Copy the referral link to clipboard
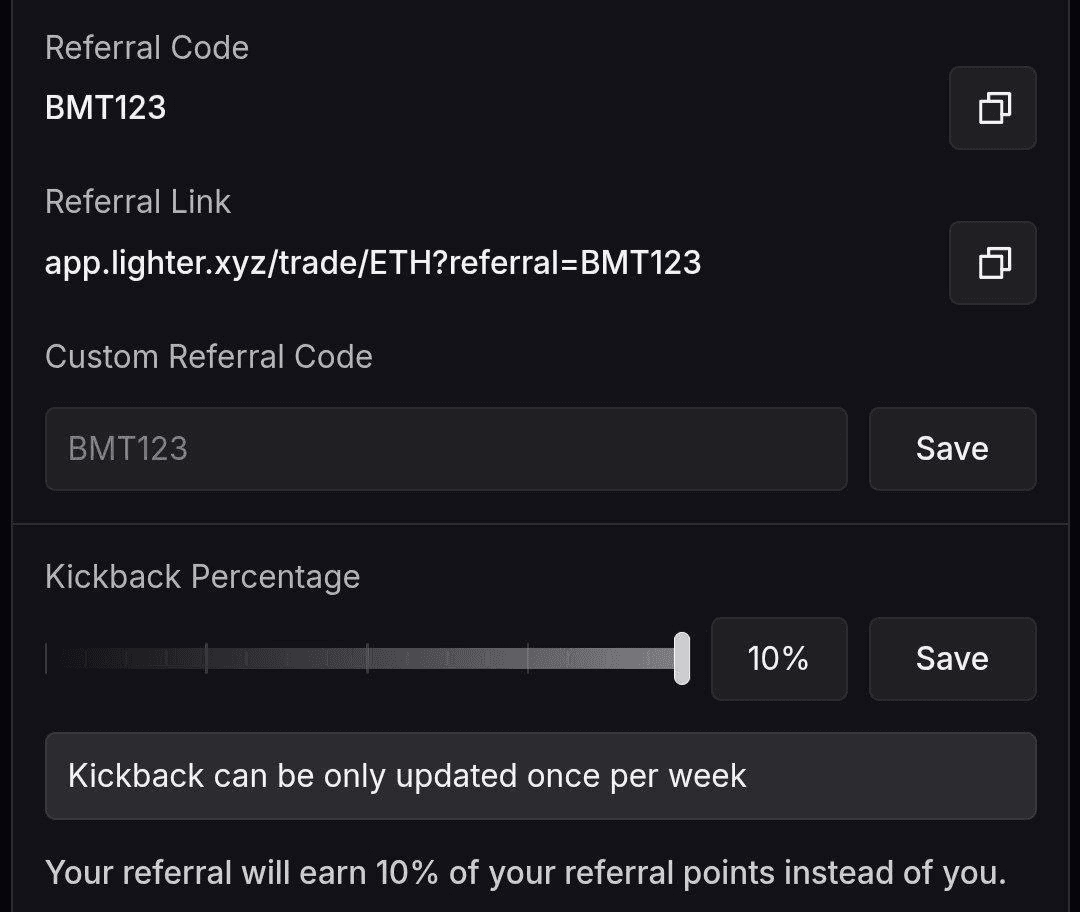This screenshot has height=912, width=1080. click(992, 263)
